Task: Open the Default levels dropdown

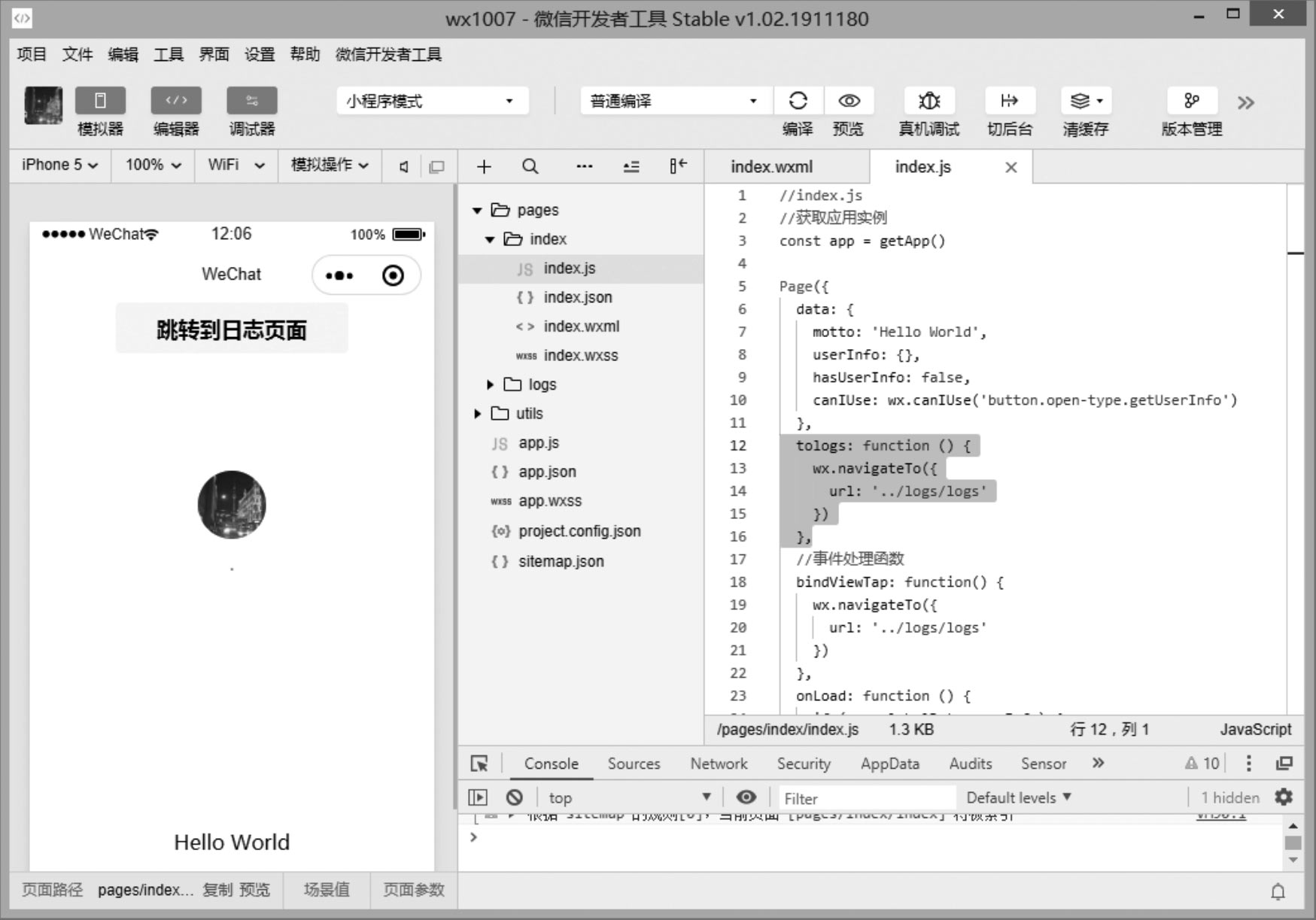Action: point(1019,797)
